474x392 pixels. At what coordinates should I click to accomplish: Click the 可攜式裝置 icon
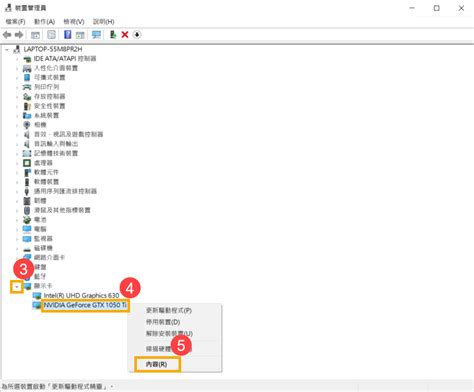(x=27, y=78)
